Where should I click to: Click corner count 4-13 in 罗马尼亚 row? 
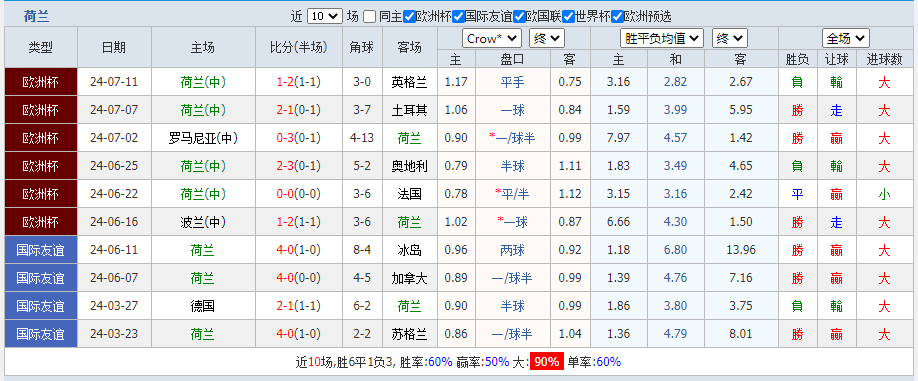tap(362, 138)
